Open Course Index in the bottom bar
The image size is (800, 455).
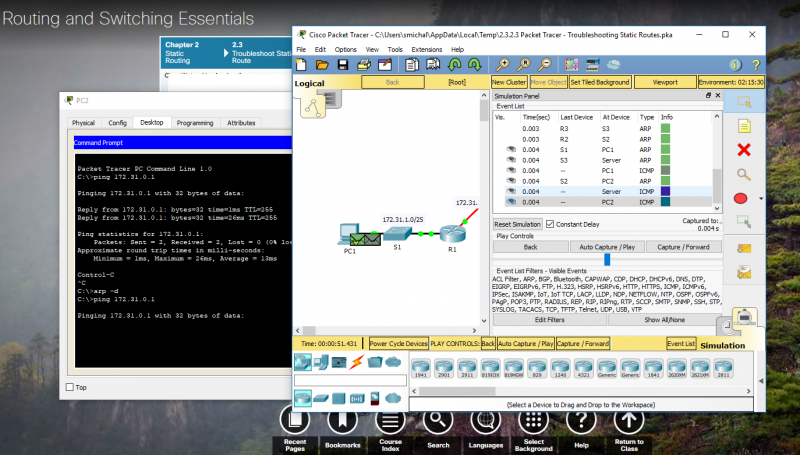[x=390, y=421]
